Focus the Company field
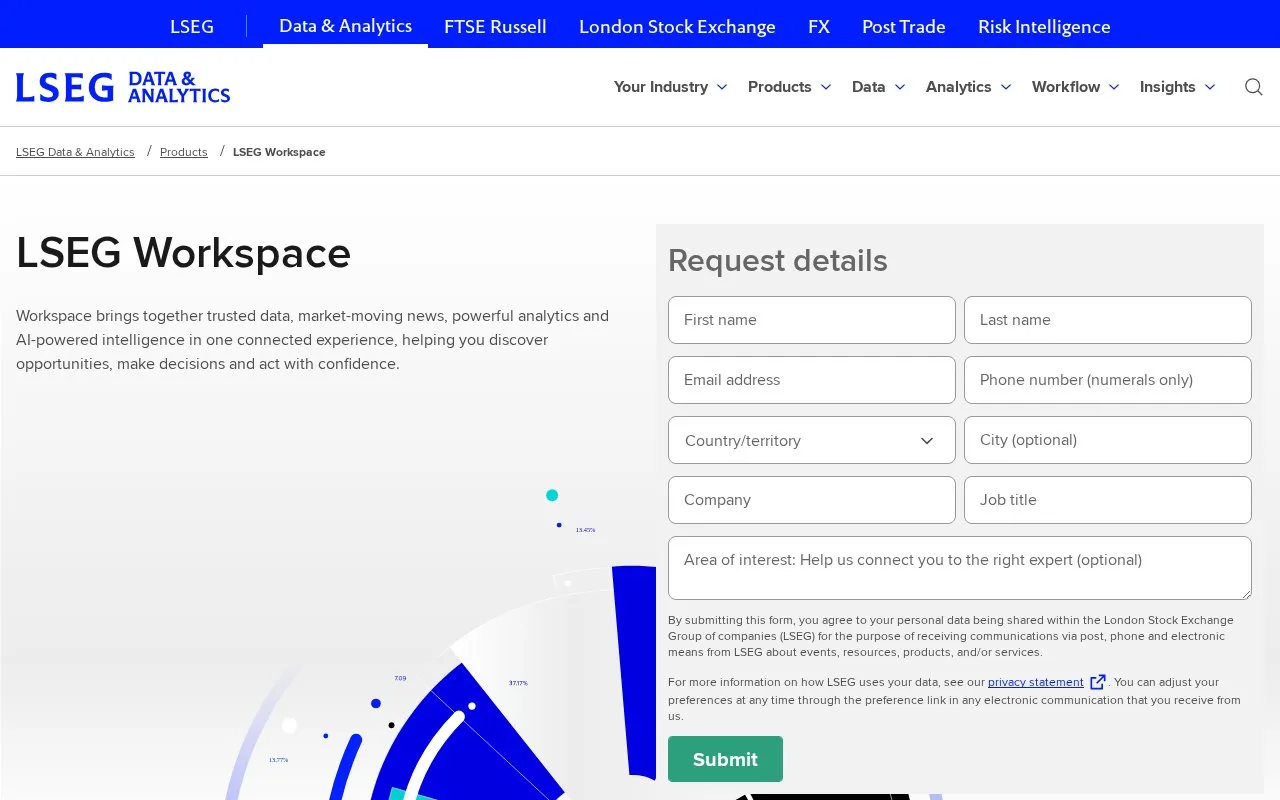The height and width of the screenshot is (800, 1280). 811,500
